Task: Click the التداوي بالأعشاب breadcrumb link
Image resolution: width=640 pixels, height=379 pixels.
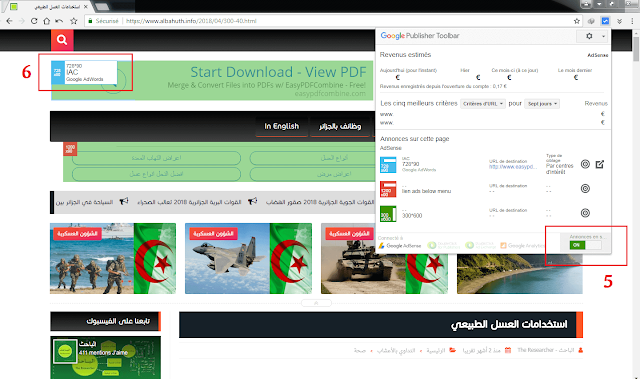Action: pos(396,350)
